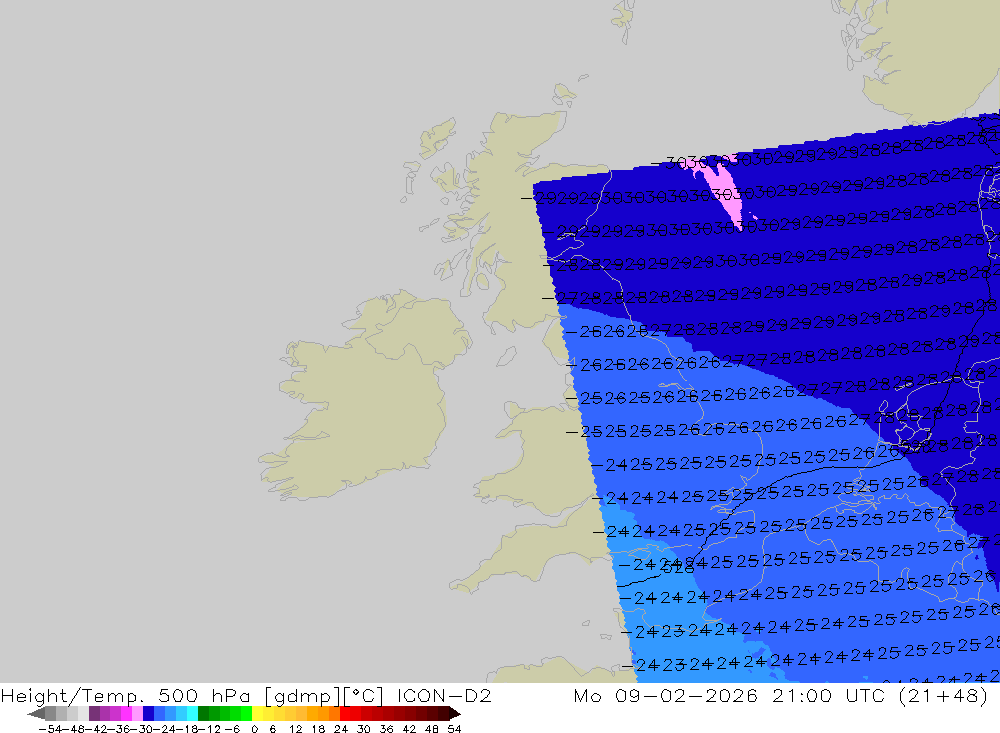Click the dark brown right arrow end of color bar
The width and height of the screenshot is (1000, 733).
point(455,714)
